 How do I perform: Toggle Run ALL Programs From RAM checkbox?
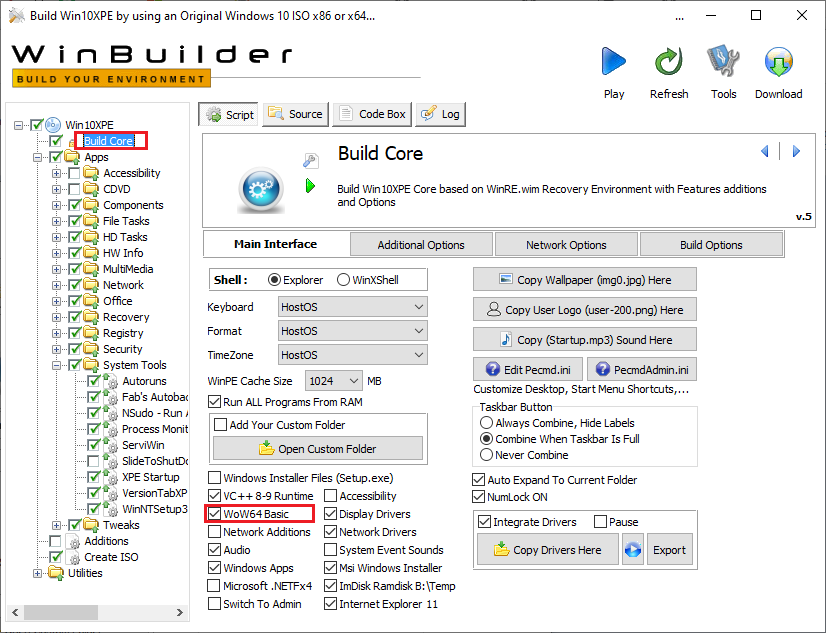click(x=214, y=402)
